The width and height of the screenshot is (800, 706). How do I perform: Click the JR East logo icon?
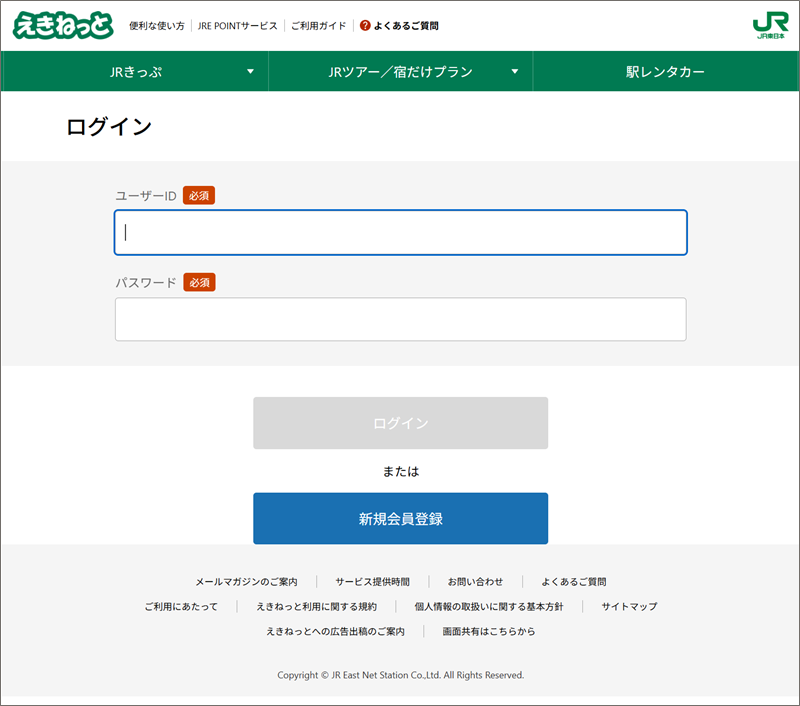coord(770,25)
